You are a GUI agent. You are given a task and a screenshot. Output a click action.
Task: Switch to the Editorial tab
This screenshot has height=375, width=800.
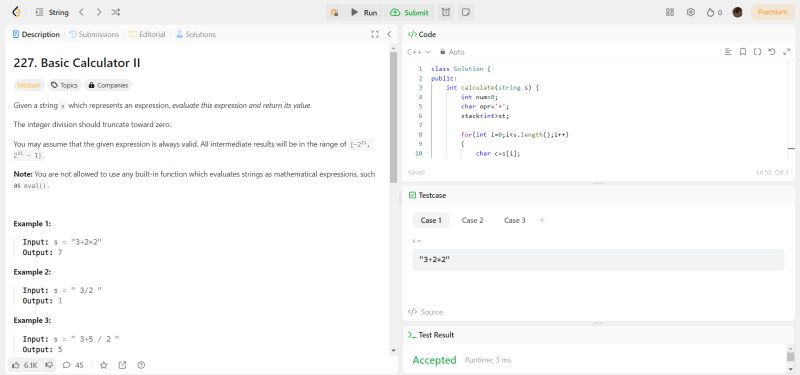[x=147, y=34]
